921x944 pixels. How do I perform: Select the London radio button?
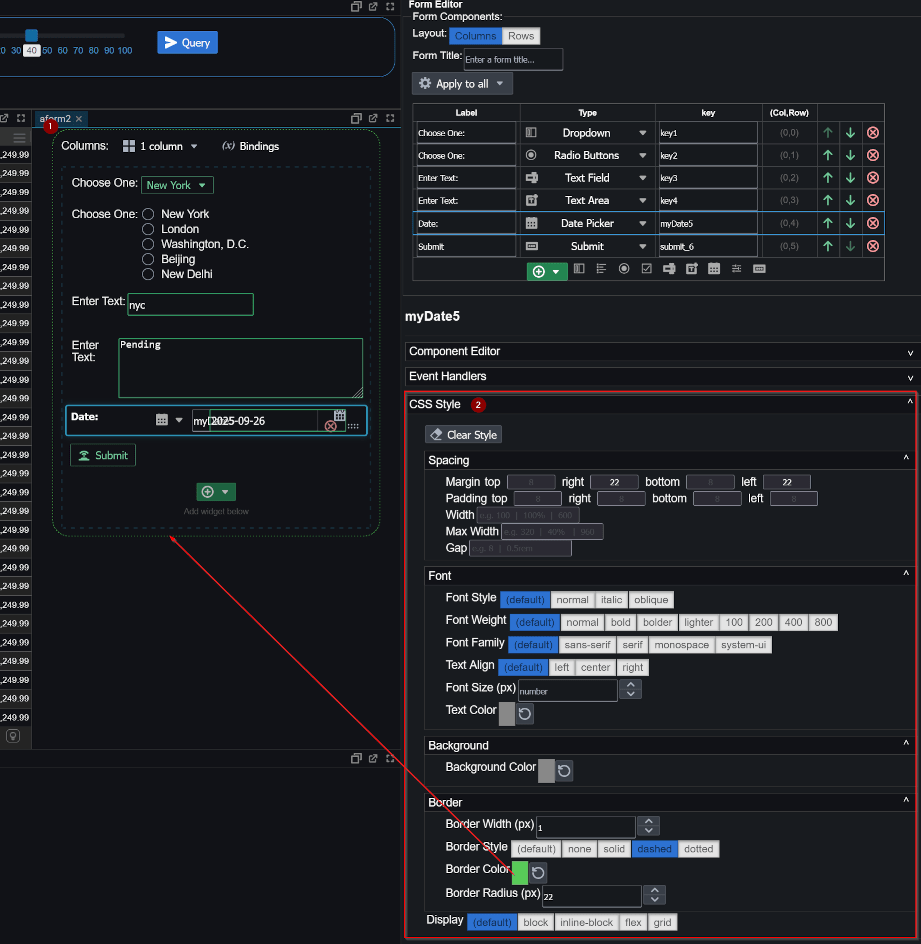click(148, 229)
